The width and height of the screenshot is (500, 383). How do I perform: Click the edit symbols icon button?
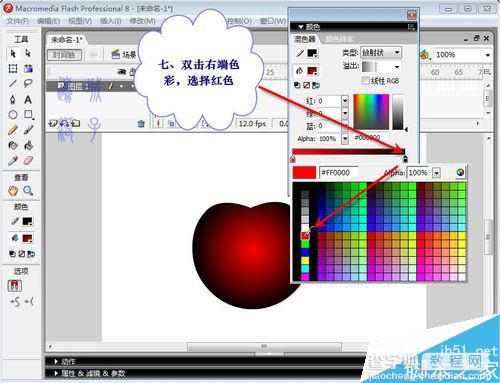424,55
